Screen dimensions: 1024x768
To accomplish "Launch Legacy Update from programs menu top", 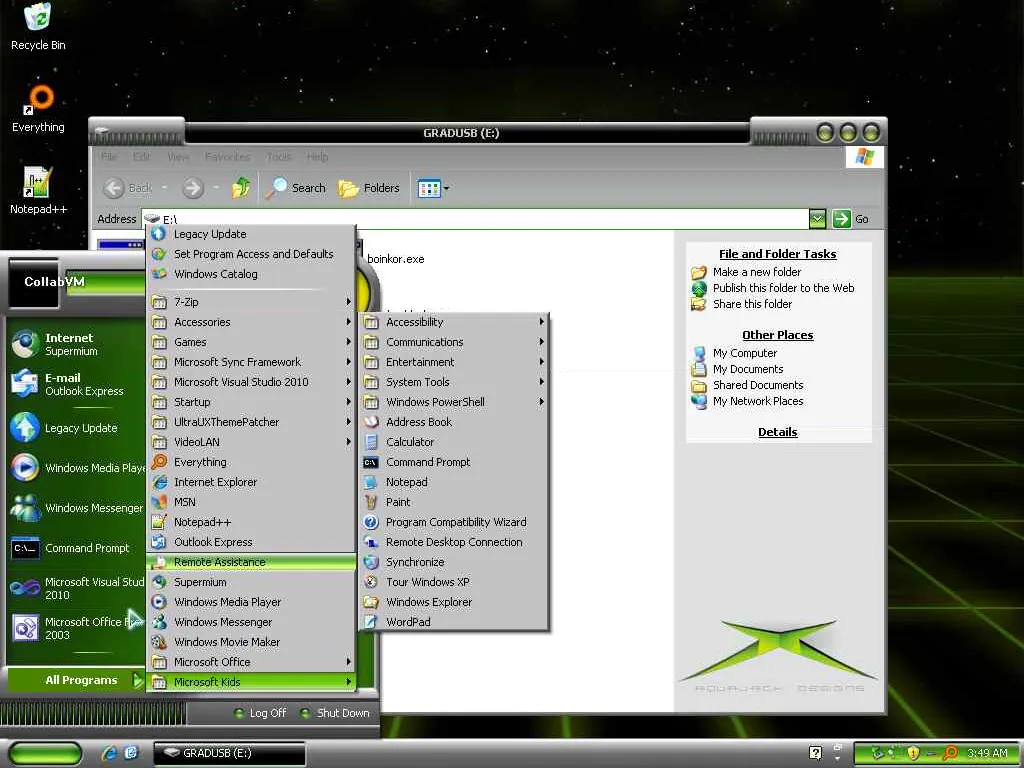I will [251, 234].
